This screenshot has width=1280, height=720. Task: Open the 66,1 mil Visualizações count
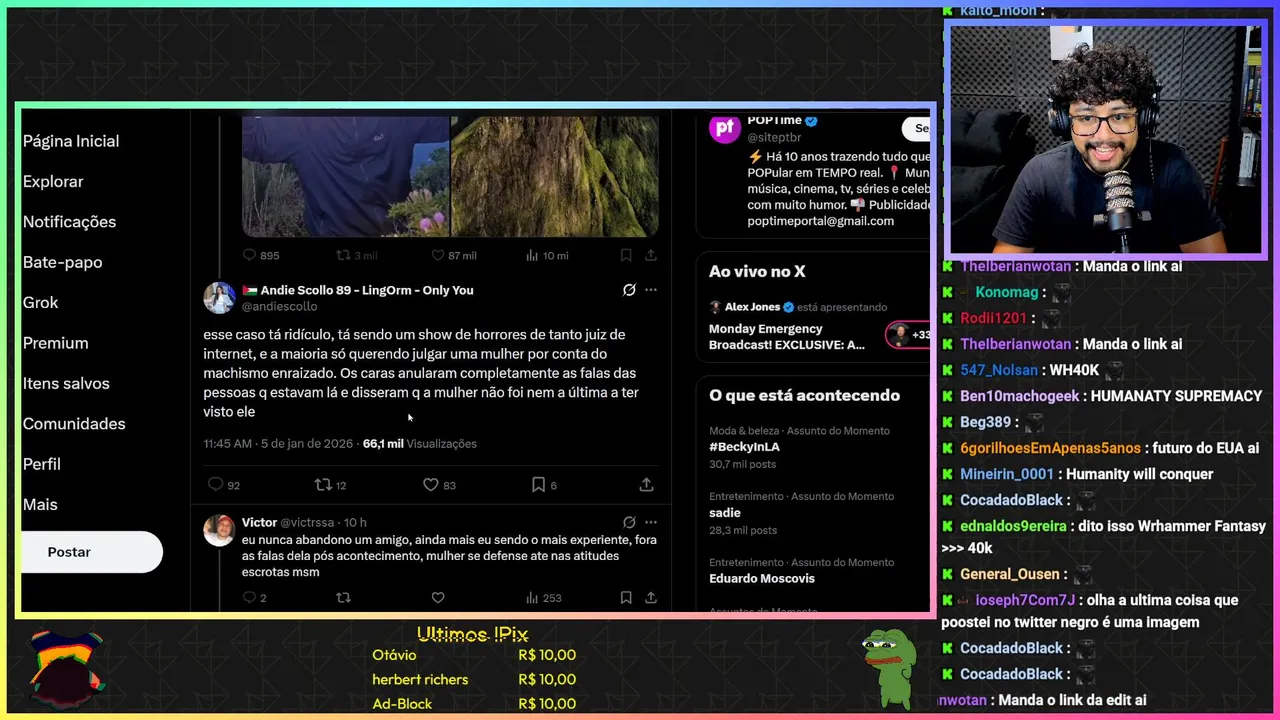click(419, 443)
